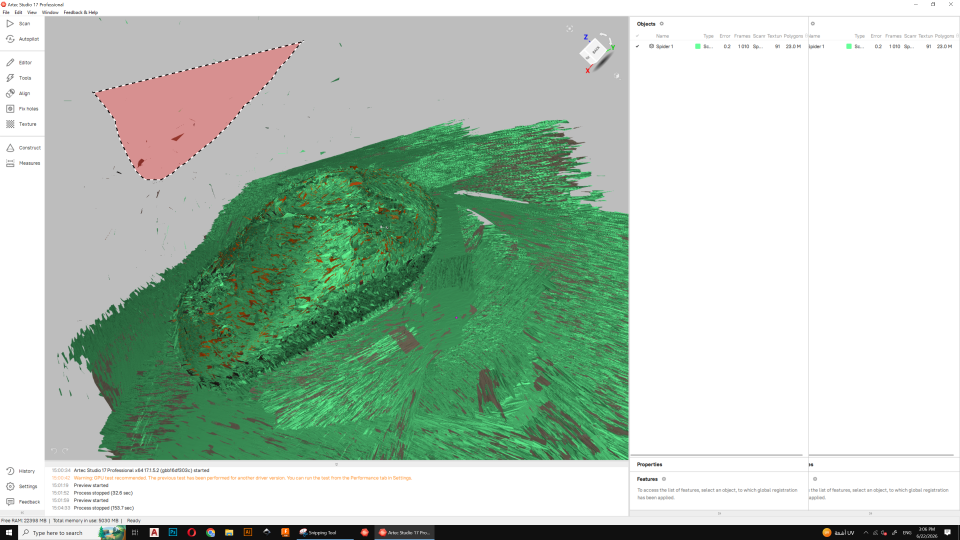Open the View menu
This screenshot has width=960, height=540.
point(32,12)
